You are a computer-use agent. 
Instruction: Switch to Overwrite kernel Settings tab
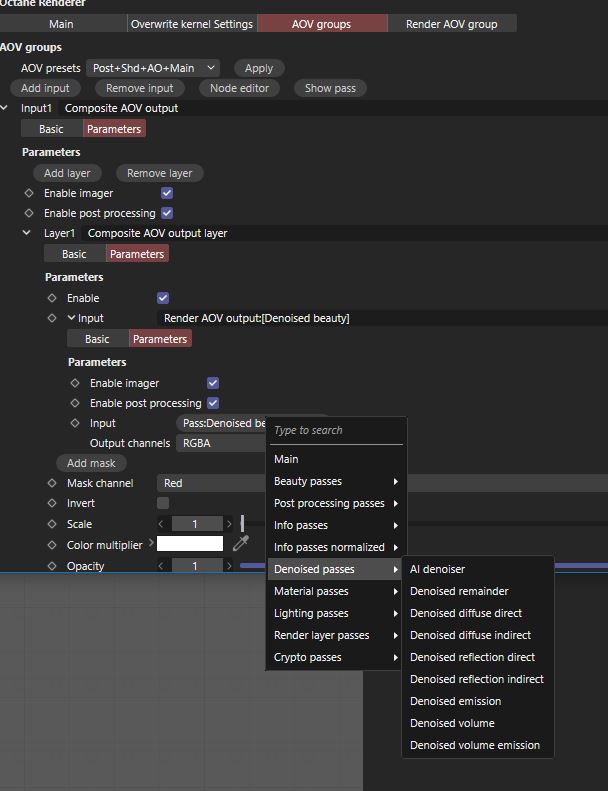click(192, 24)
